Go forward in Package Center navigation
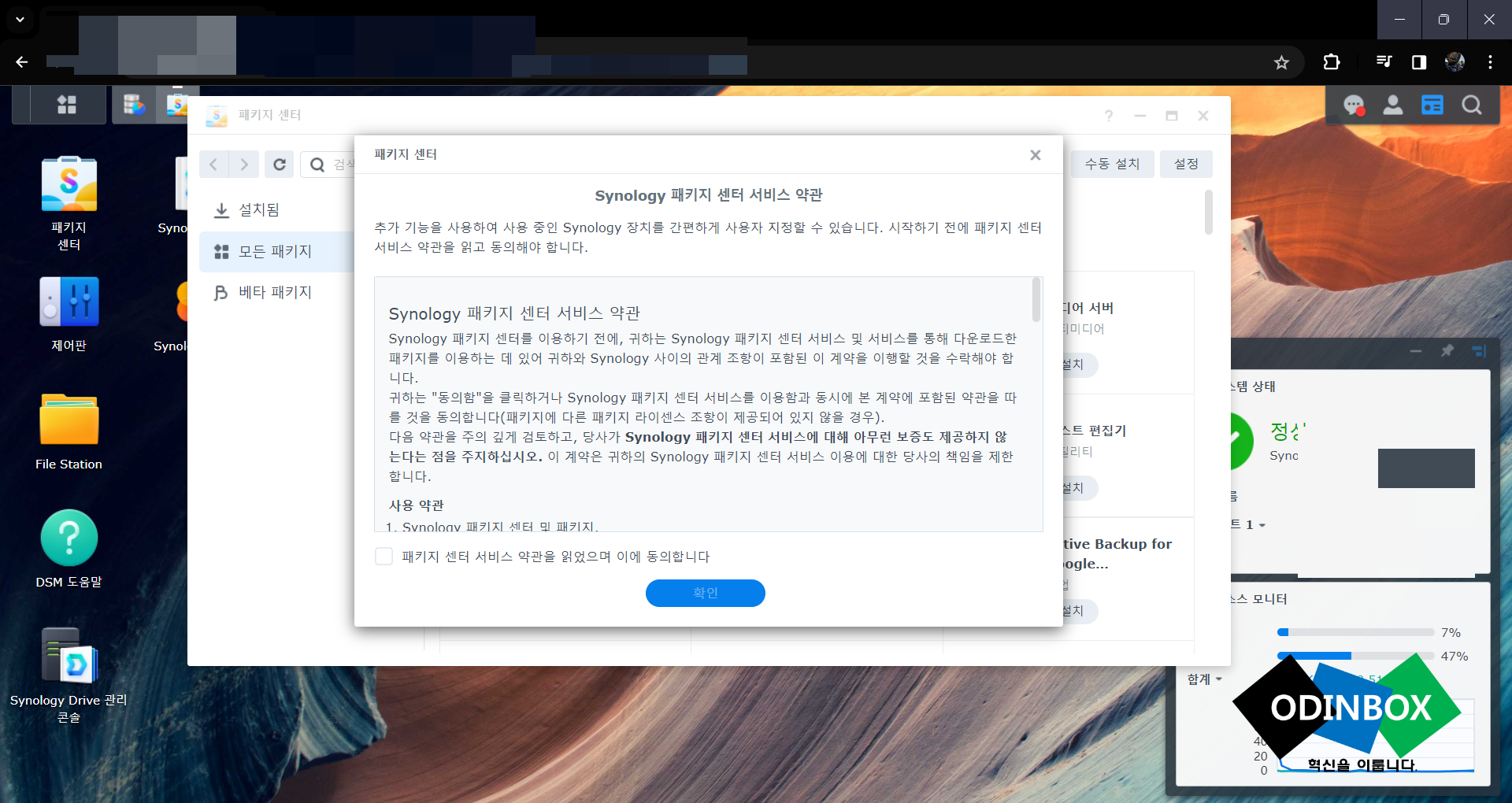1512x803 pixels. (244, 164)
